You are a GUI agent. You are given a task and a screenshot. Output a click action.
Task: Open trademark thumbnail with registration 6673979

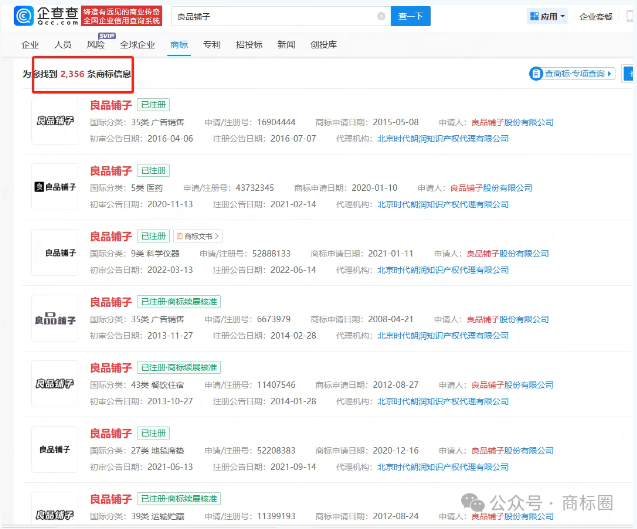(54, 319)
